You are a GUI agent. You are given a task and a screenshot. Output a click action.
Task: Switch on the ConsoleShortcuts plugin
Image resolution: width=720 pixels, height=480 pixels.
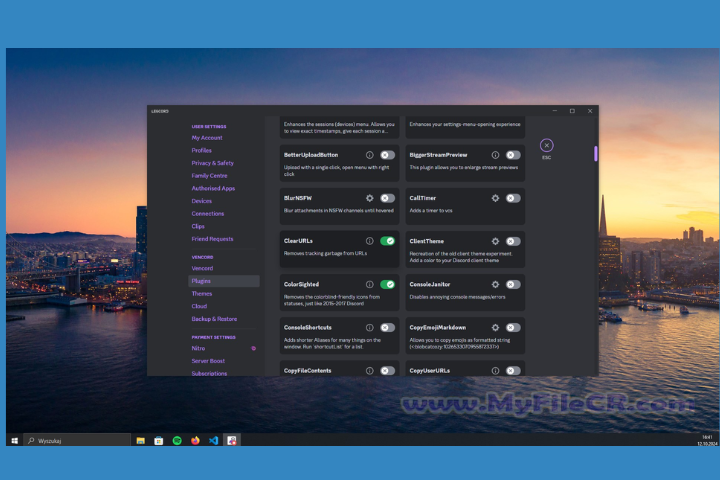(388, 328)
